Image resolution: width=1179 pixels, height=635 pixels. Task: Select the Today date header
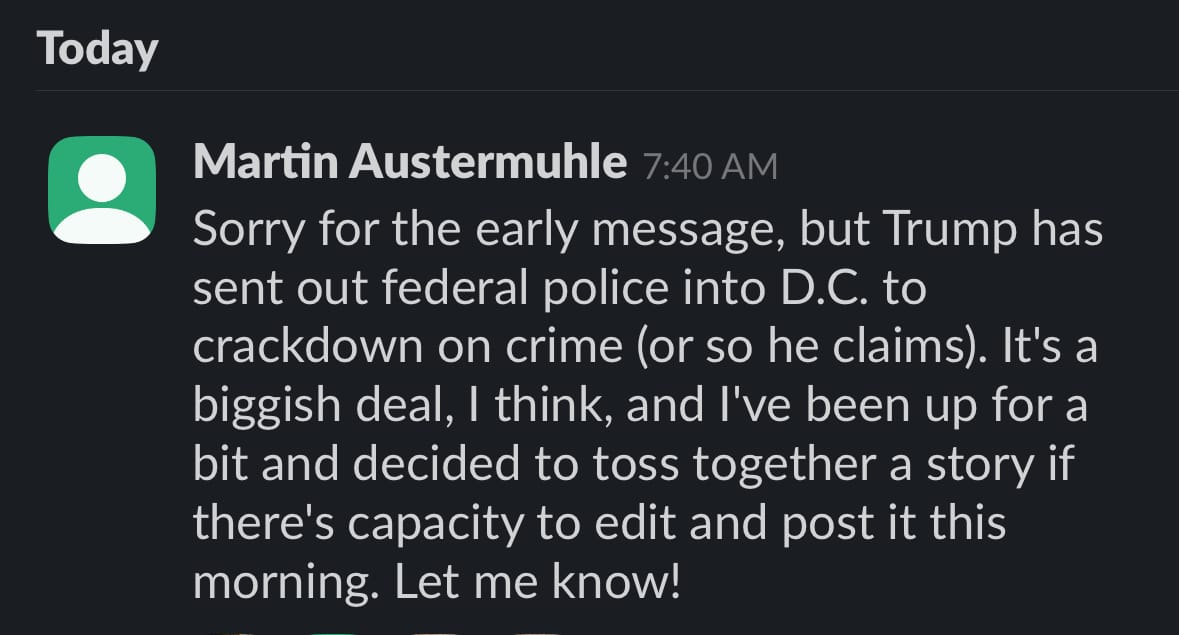click(97, 49)
